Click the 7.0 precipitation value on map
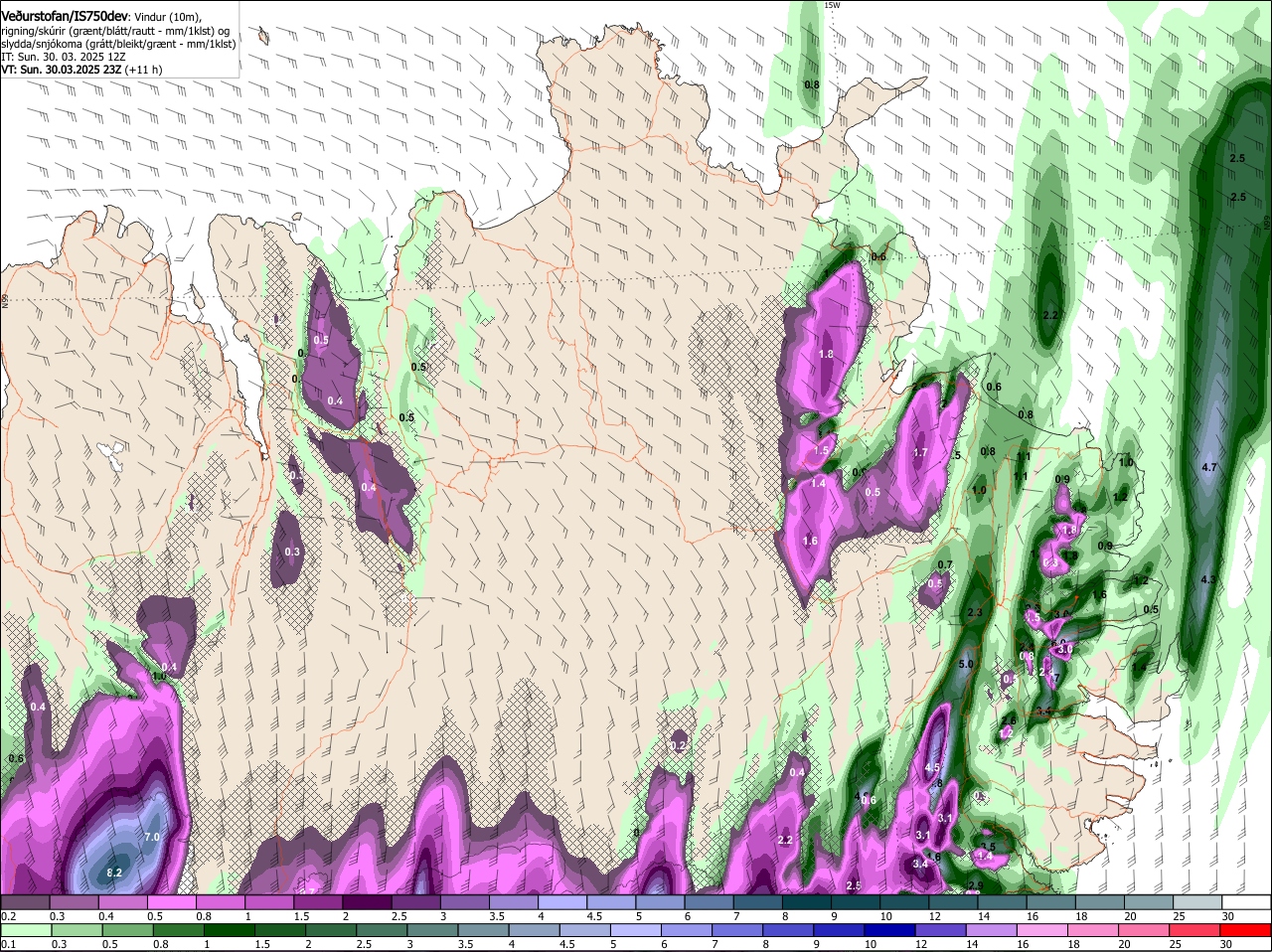Viewport: 1272px width, 952px height. 152,838
